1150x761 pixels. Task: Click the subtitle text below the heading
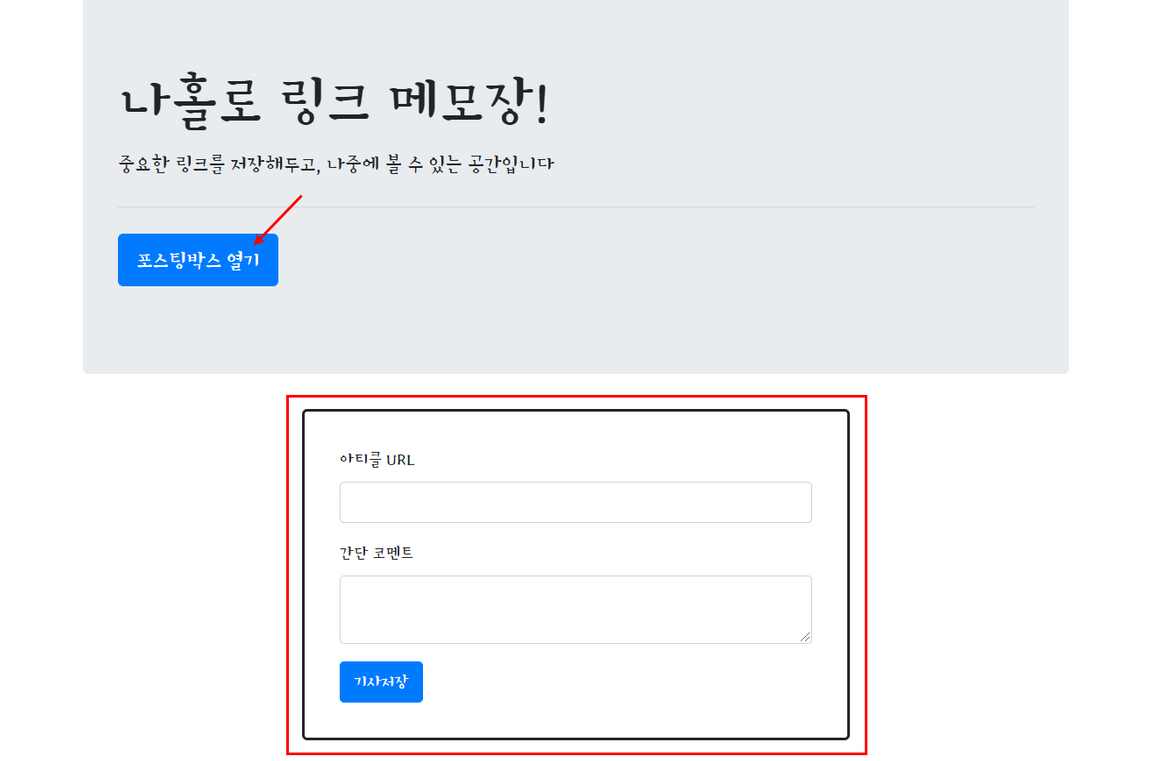(x=337, y=163)
